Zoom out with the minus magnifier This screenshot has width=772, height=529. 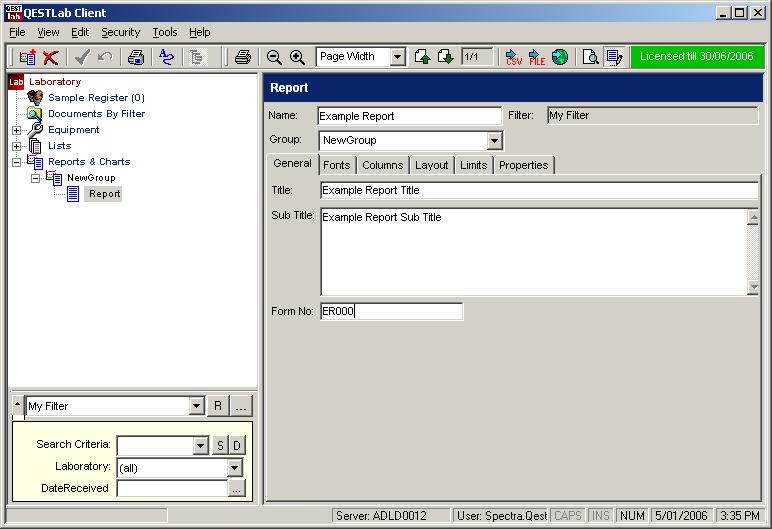click(274, 57)
